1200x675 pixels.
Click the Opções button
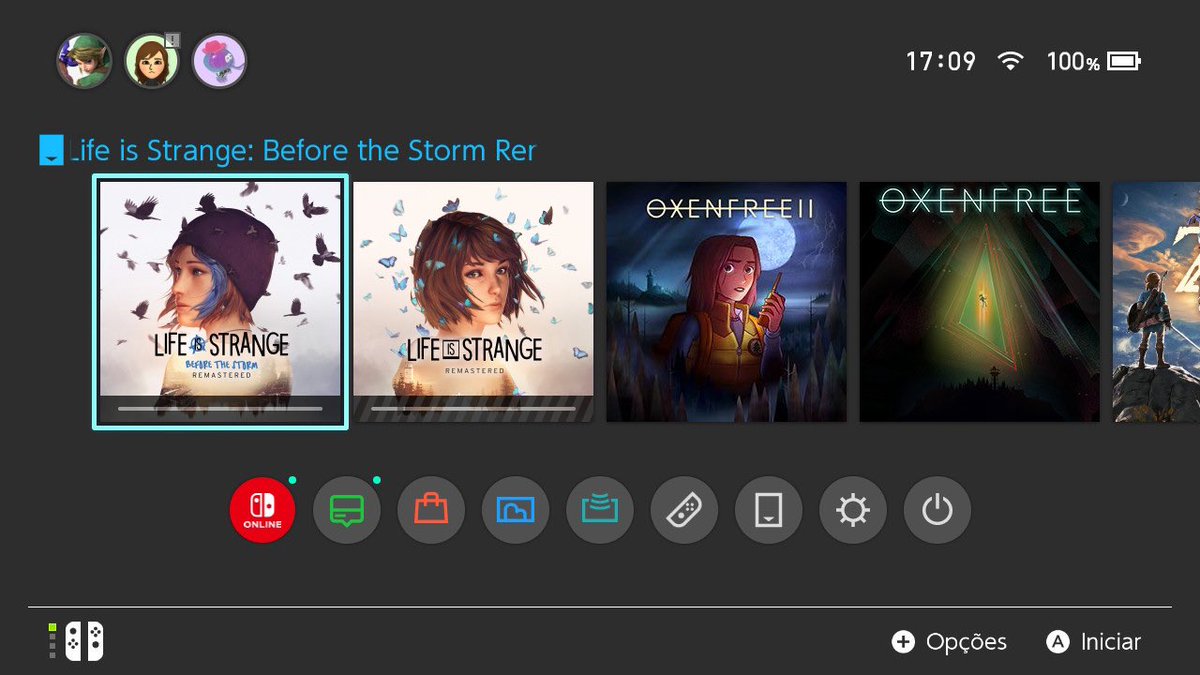click(x=950, y=642)
